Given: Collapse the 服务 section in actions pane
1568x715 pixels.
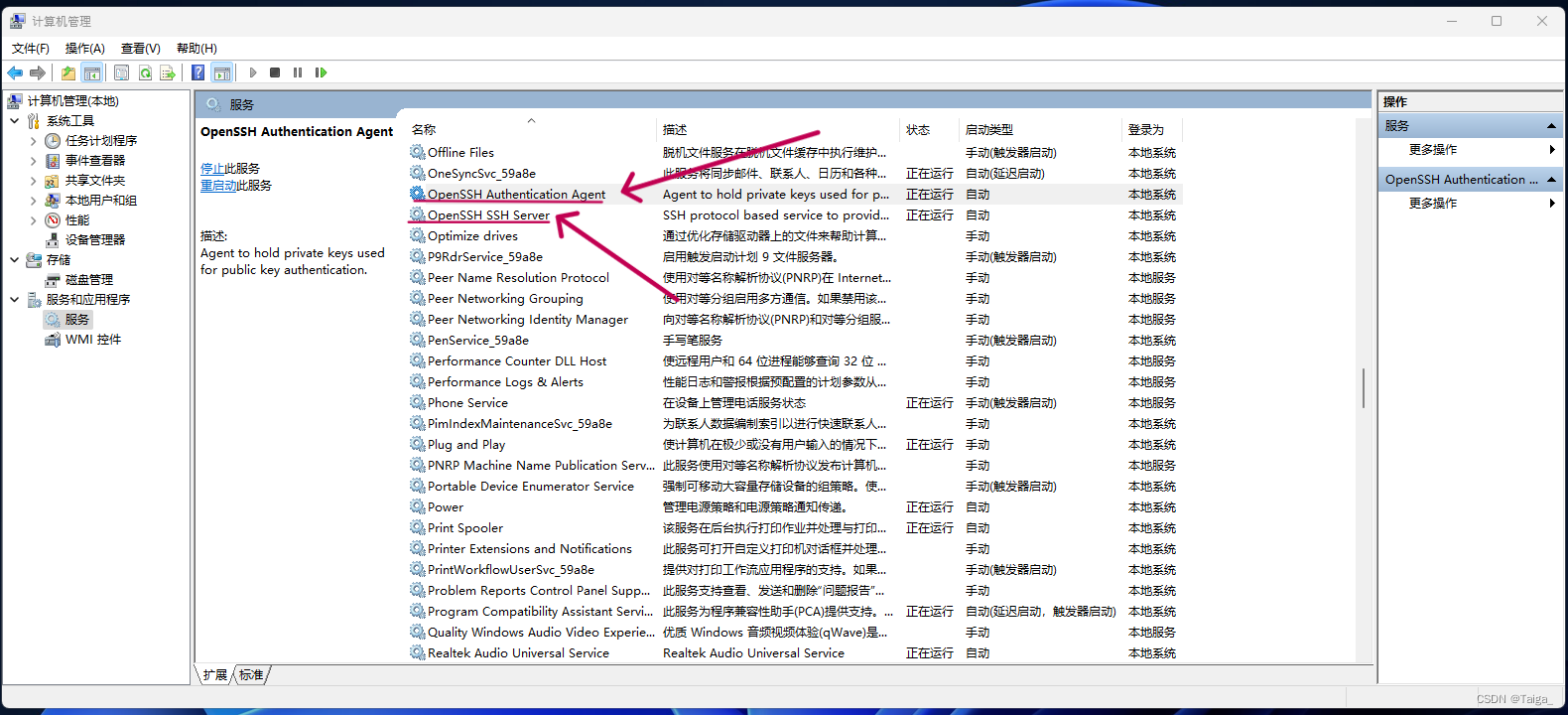Looking at the screenshot, I should point(1551,126).
